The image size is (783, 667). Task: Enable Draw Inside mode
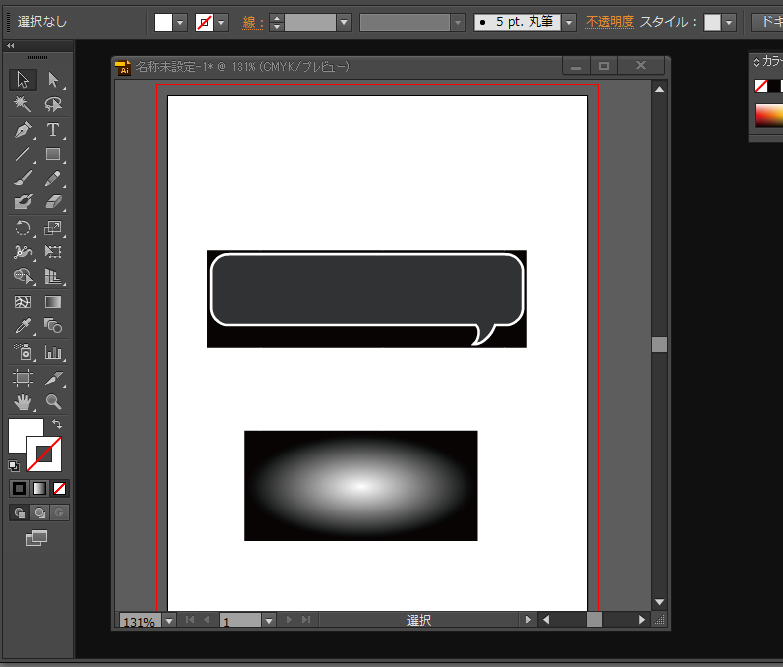click(59, 513)
